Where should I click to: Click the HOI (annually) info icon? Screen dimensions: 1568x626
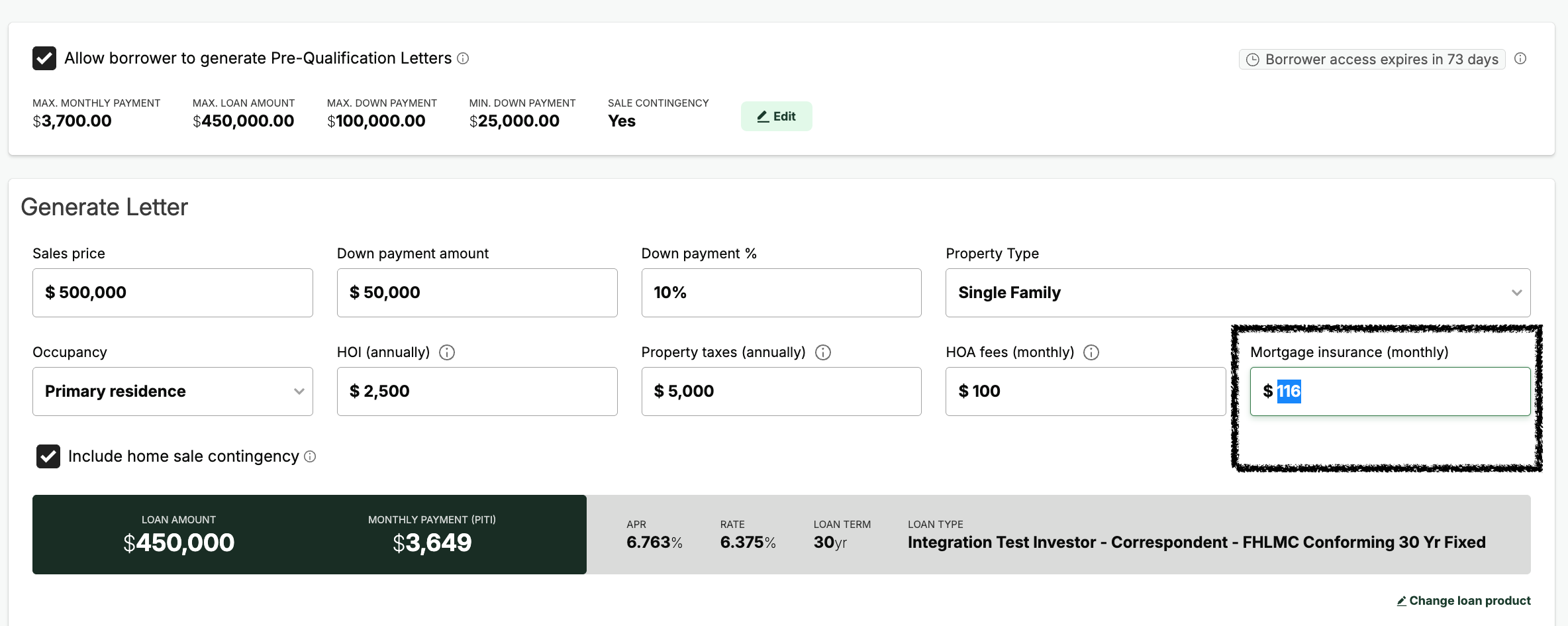[447, 352]
